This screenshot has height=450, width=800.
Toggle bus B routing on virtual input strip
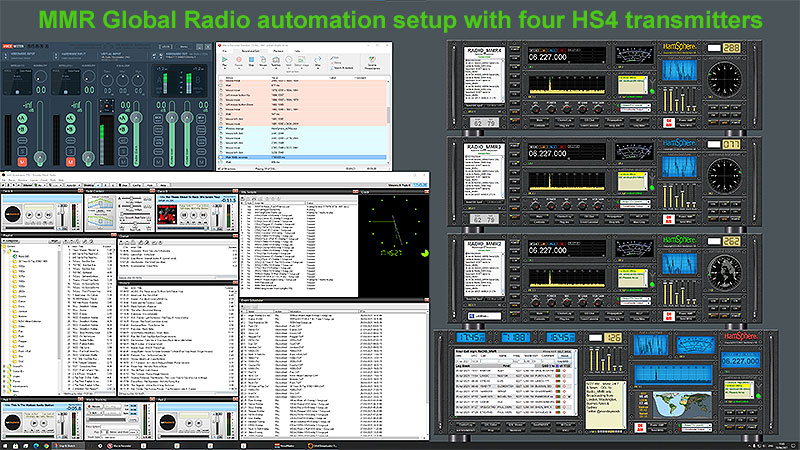(123, 129)
